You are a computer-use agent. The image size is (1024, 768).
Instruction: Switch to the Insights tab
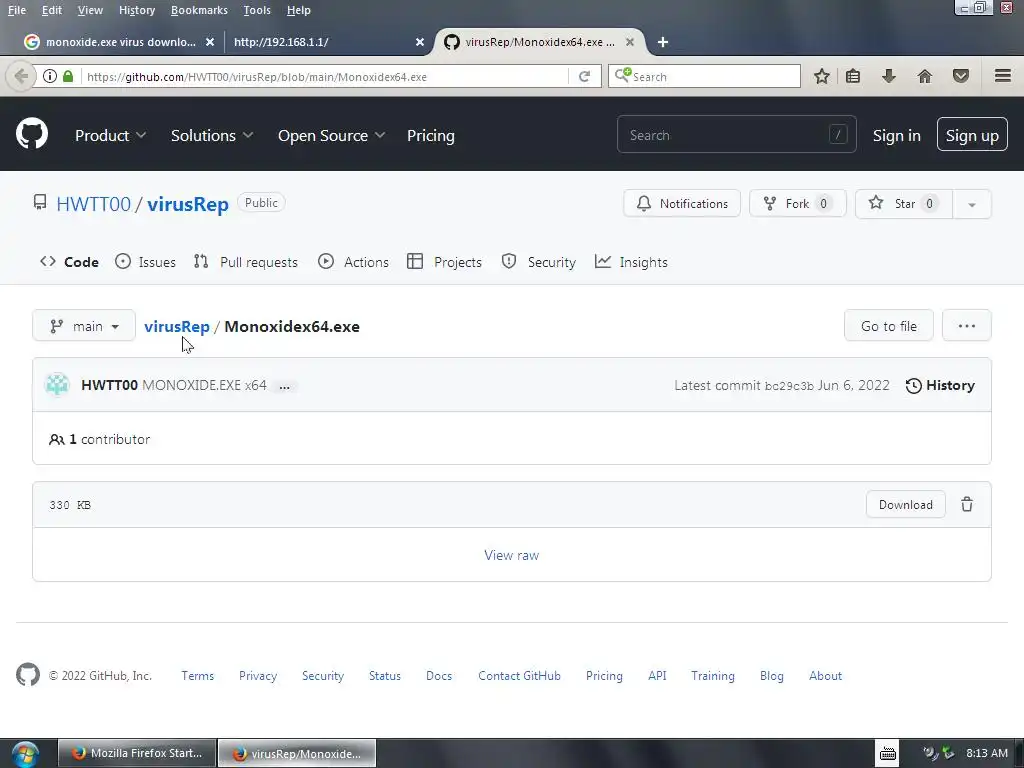tap(631, 262)
